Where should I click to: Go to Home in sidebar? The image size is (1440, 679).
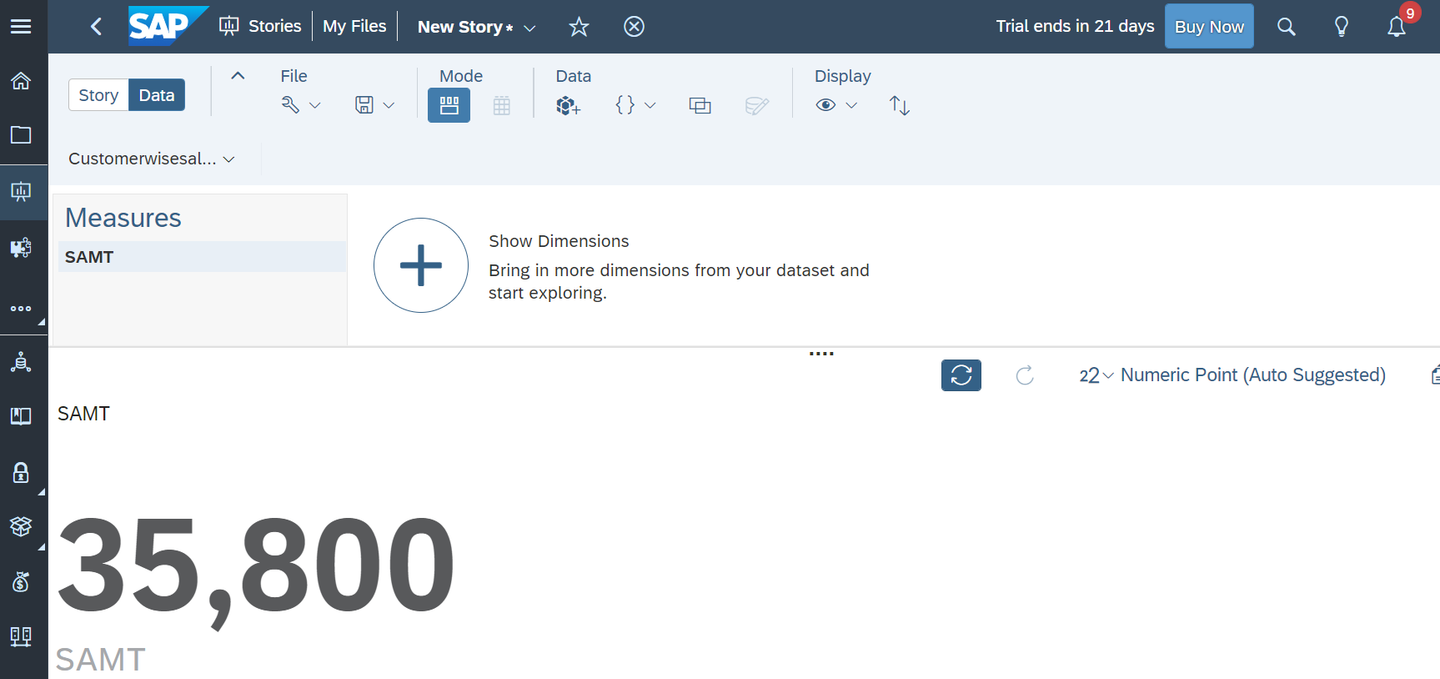[20, 81]
